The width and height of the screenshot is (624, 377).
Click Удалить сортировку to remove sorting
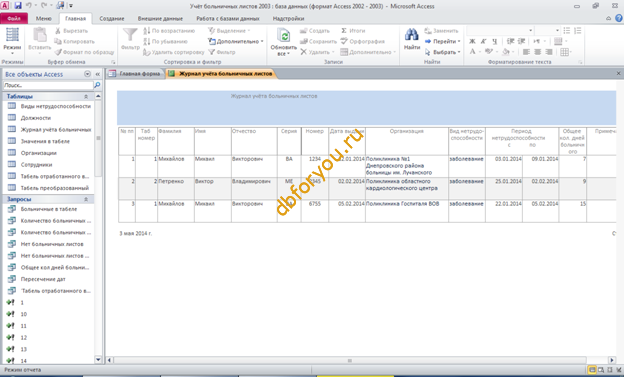[174, 52]
